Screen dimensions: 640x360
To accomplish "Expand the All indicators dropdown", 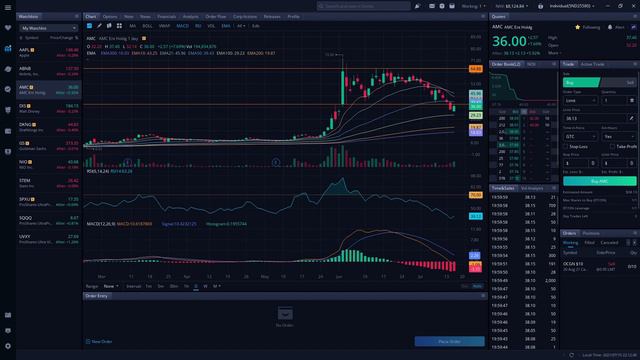I will [x=241, y=26].
